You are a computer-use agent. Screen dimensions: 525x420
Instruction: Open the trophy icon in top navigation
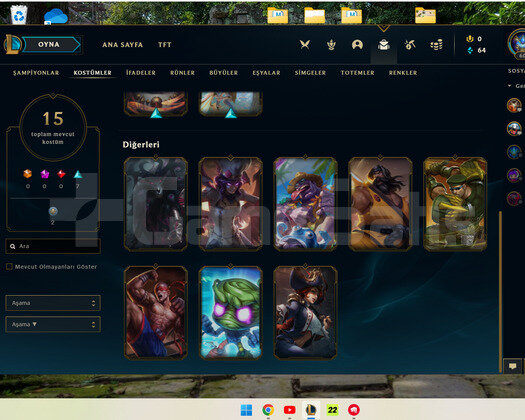(x=331, y=45)
